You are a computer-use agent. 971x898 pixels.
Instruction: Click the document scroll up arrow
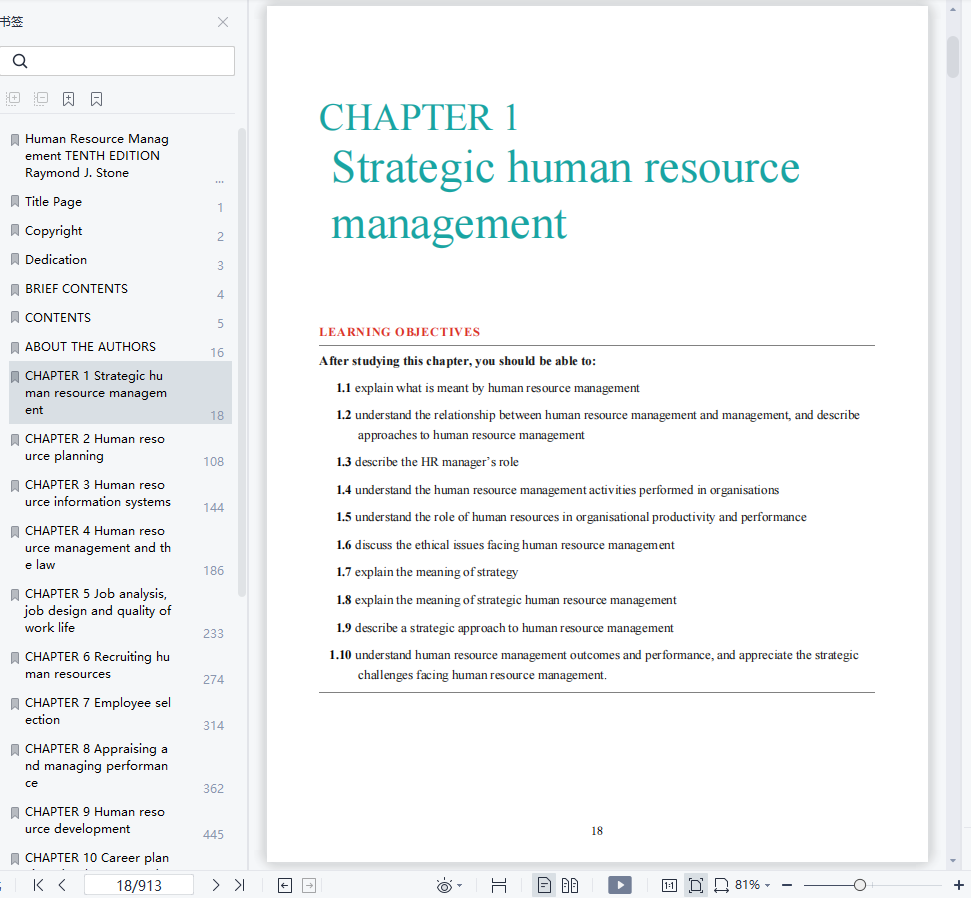click(x=953, y=9)
